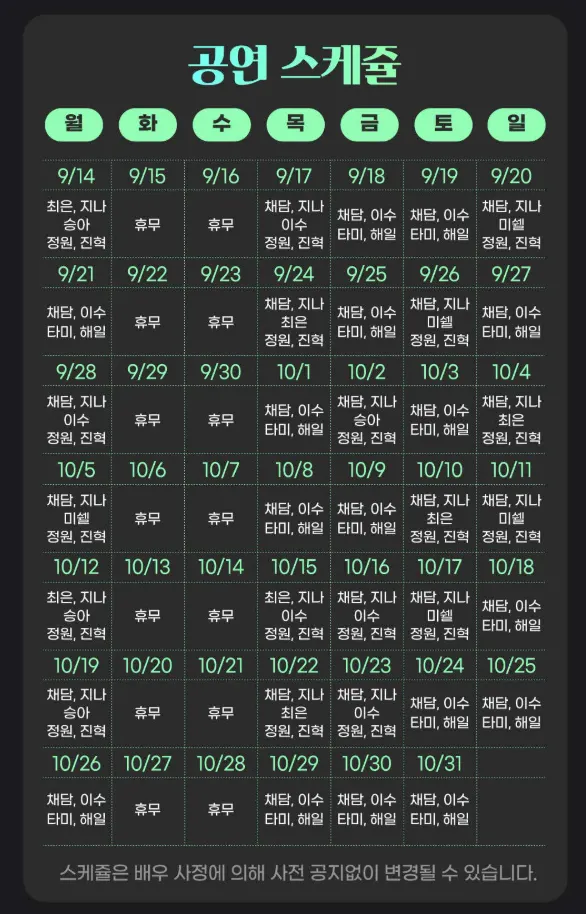Click the 10/2 date label

(367, 371)
